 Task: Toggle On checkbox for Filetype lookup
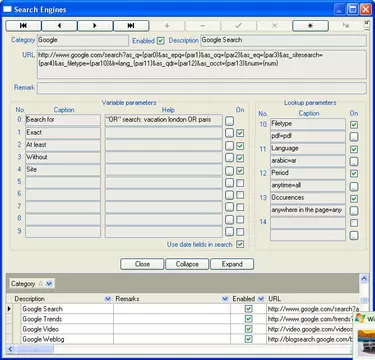(x=354, y=124)
